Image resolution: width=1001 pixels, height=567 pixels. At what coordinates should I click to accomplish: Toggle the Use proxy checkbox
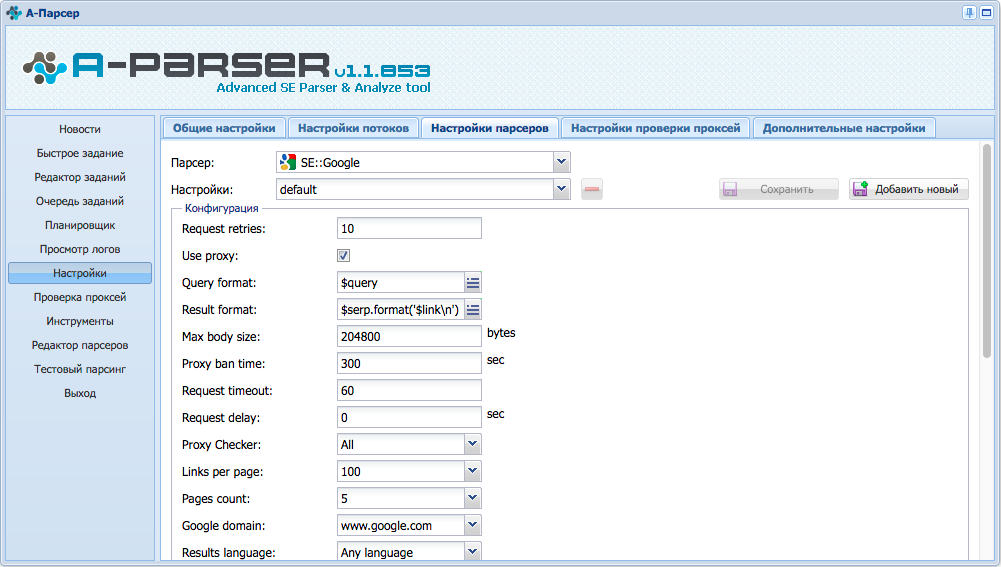[x=343, y=255]
